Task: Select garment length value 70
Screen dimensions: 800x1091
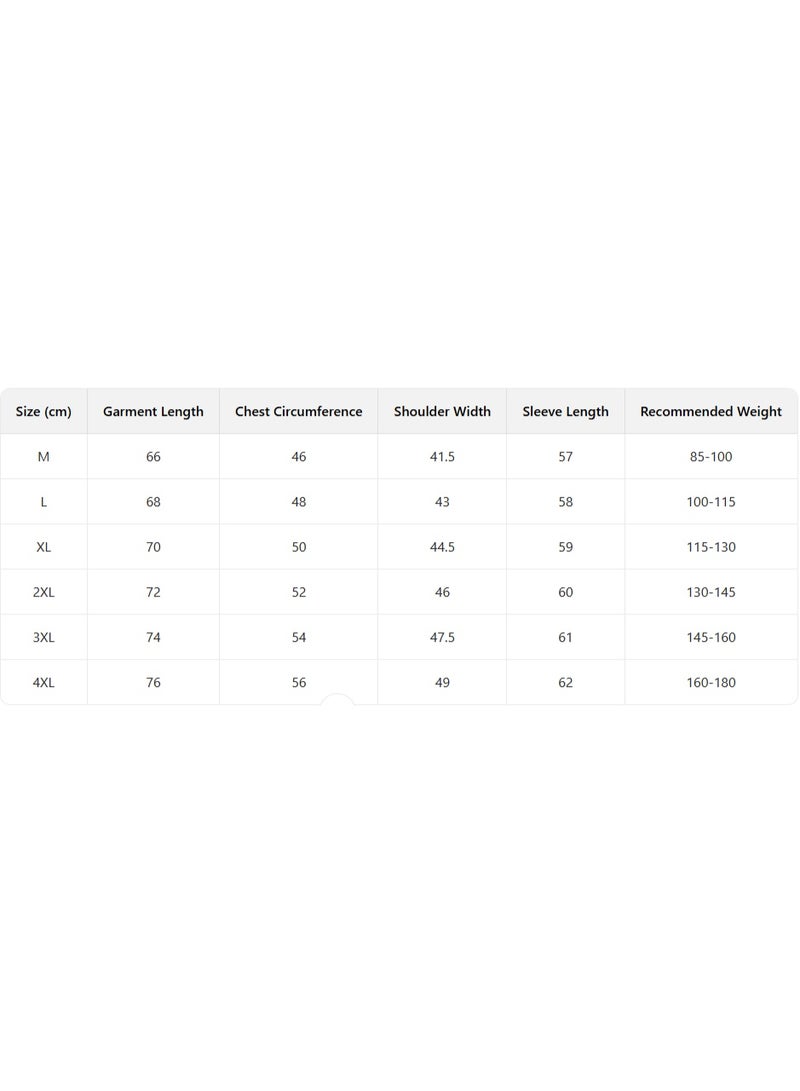Action: point(153,547)
